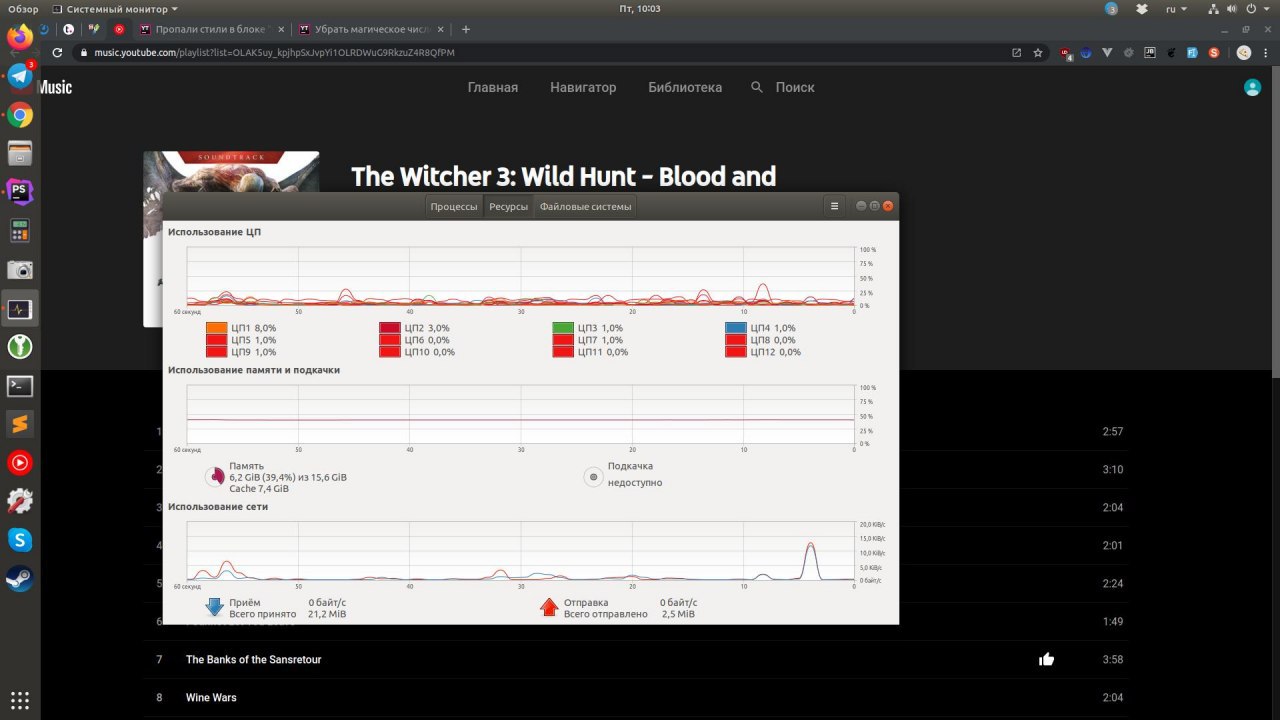Click the Dropbox tray icon
Viewport: 1280px width, 720px height.
point(1142,8)
